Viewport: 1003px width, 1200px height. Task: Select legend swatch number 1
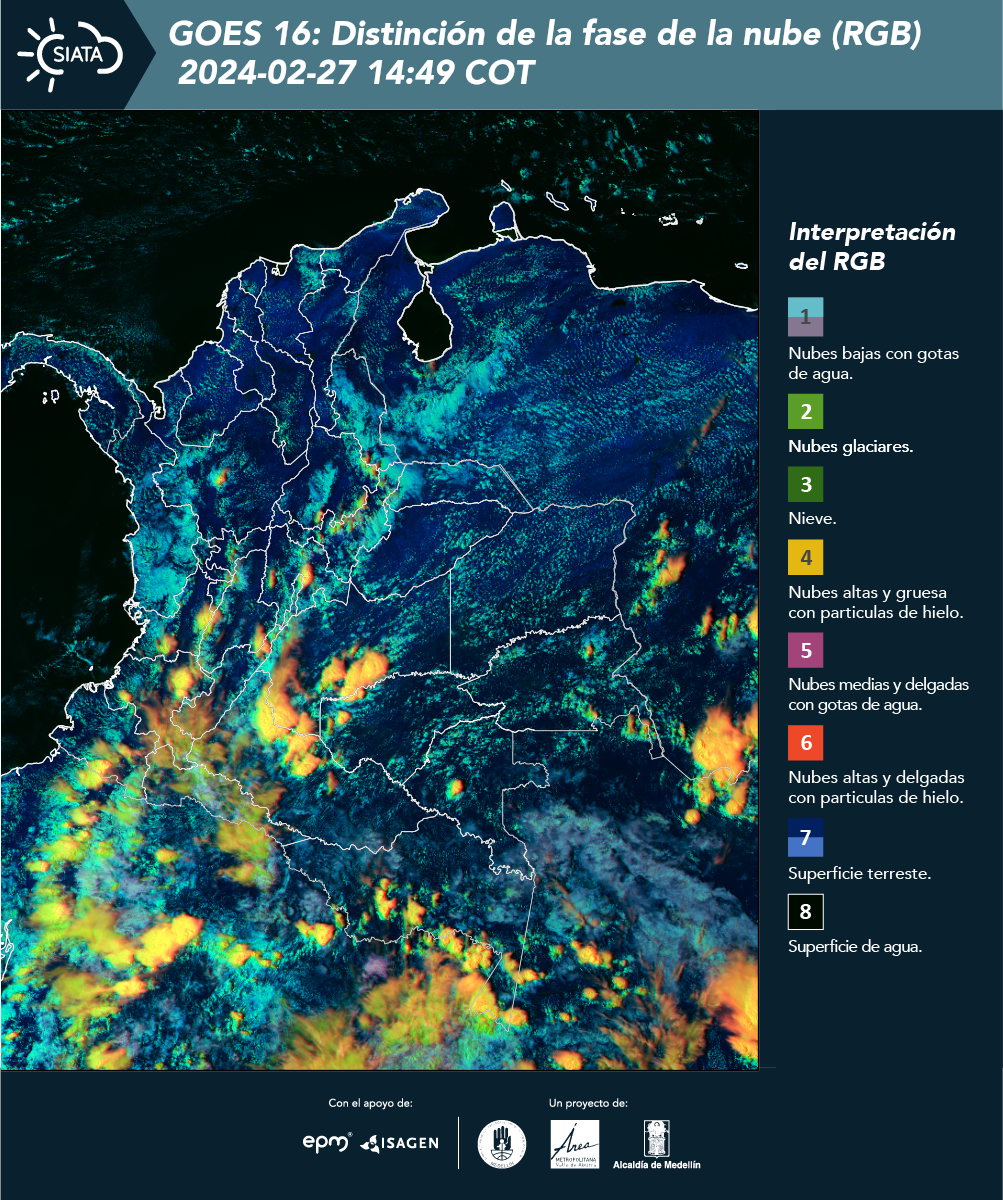click(805, 317)
